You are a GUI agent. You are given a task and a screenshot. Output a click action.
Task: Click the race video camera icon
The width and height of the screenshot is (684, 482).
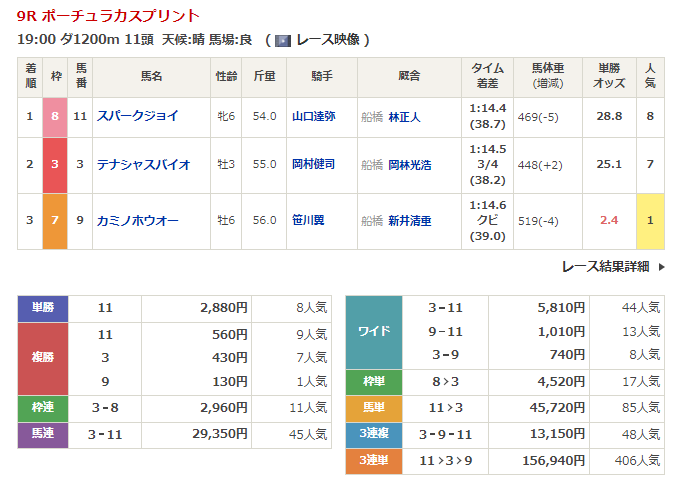coord(283,40)
